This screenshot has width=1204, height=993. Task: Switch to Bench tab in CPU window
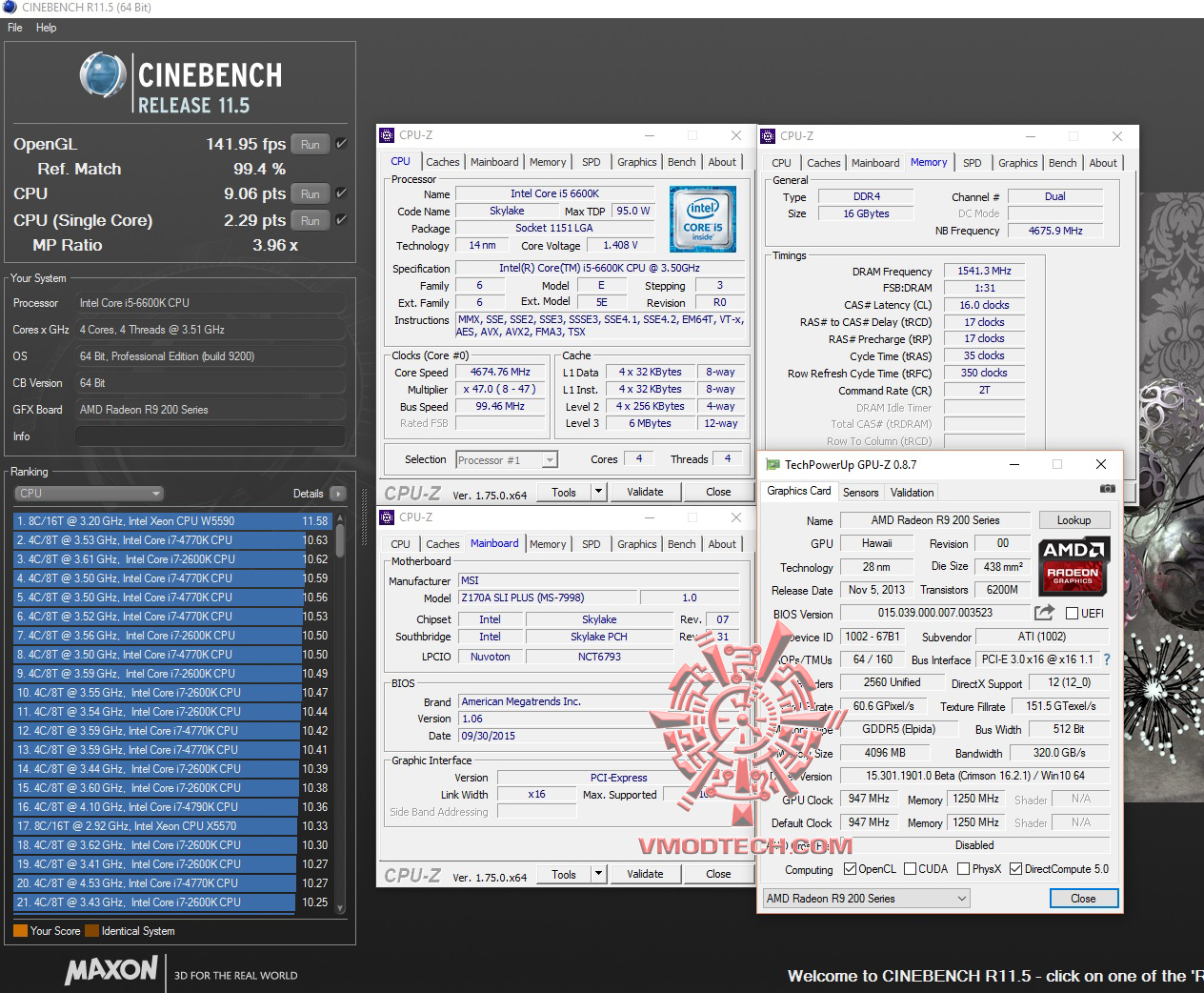click(681, 162)
